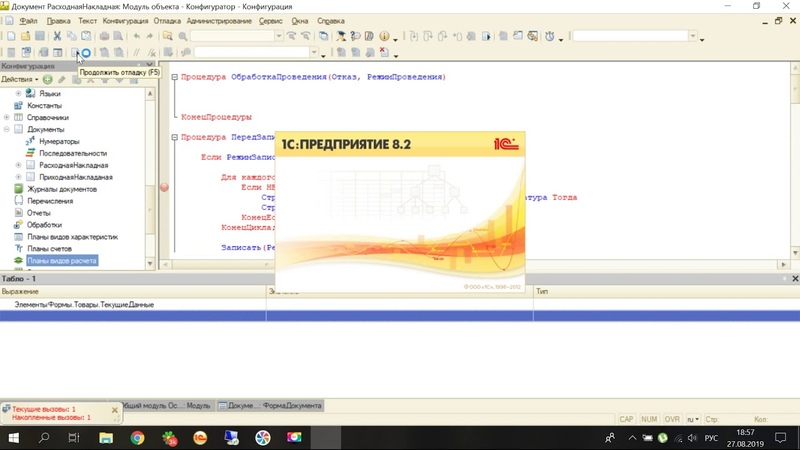Click the Copy toolbar icon
800x450 pixels.
(71, 36)
